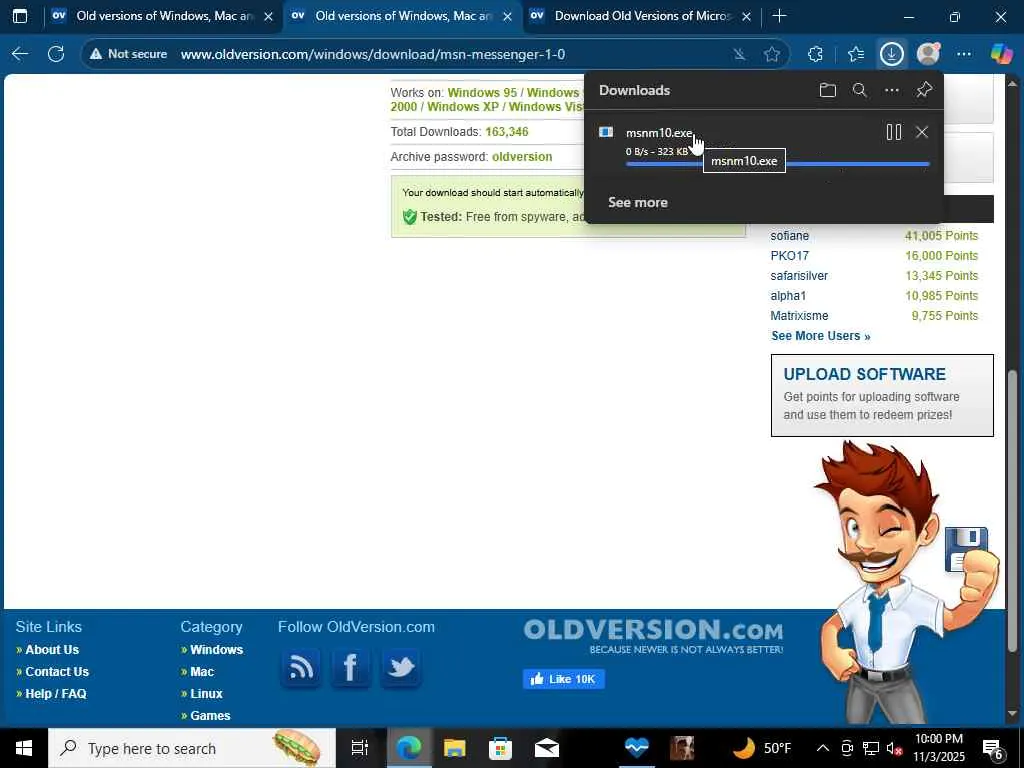Screen dimensions: 1024x768
Task: Open the Windows 95 link
Action: [482, 93]
